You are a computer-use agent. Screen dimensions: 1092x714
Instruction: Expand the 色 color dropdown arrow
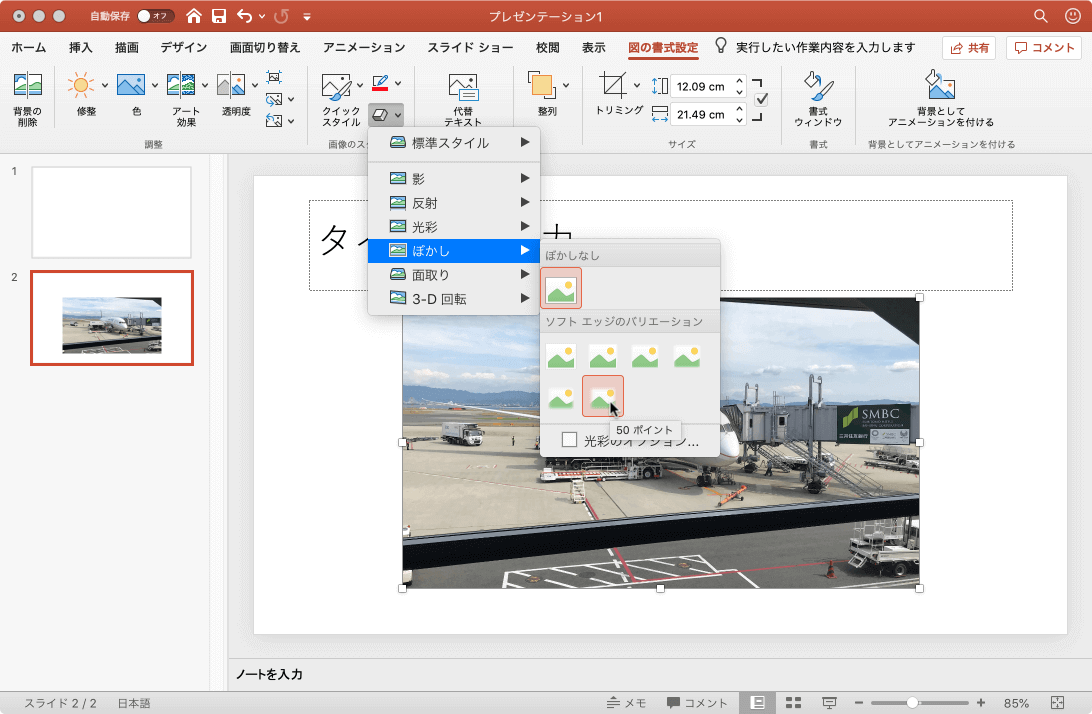coord(155,85)
